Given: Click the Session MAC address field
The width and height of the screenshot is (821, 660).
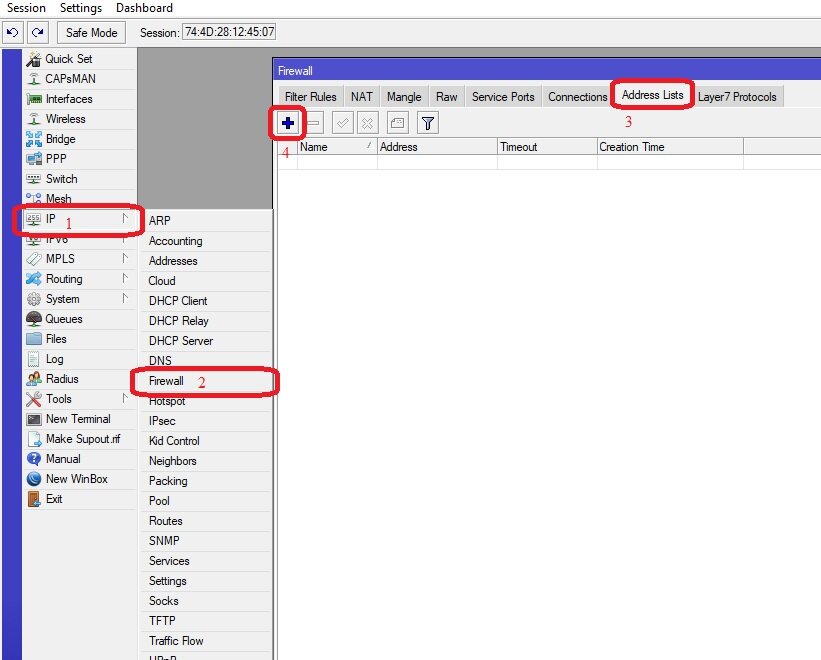Looking at the screenshot, I should pyautogui.click(x=229, y=32).
